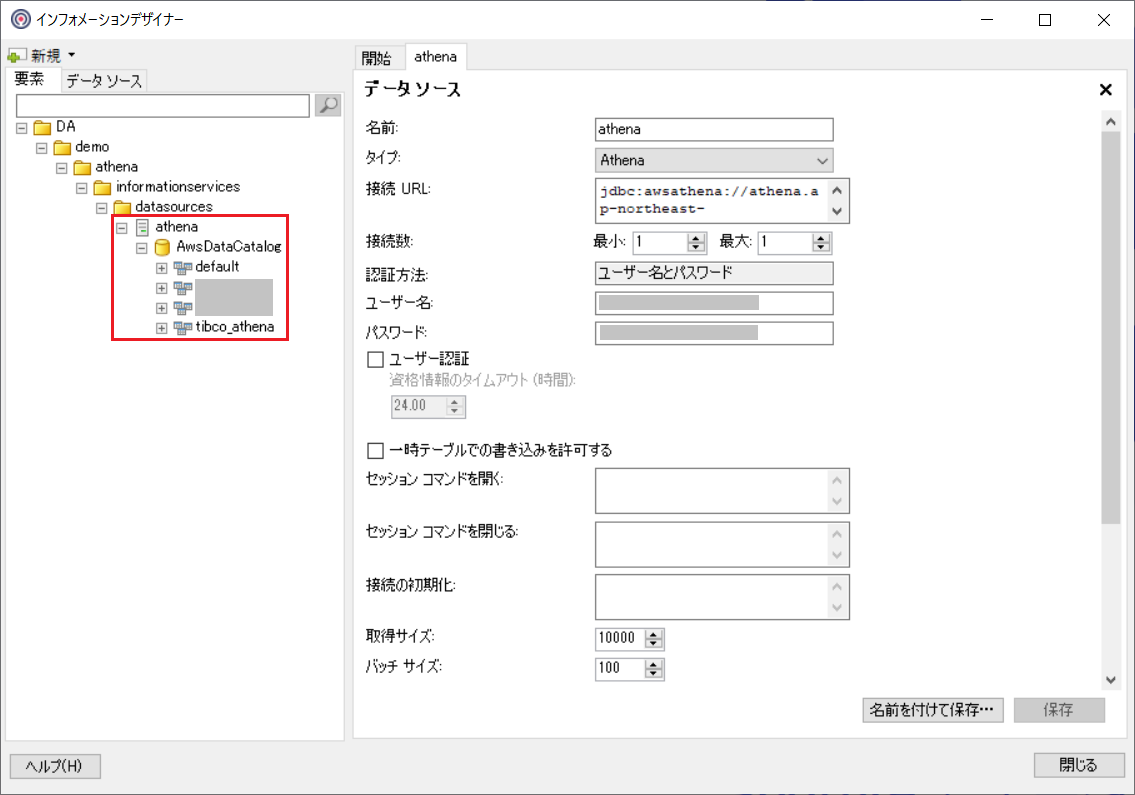
Task: Click the 新規 button label
Action: 46,55
